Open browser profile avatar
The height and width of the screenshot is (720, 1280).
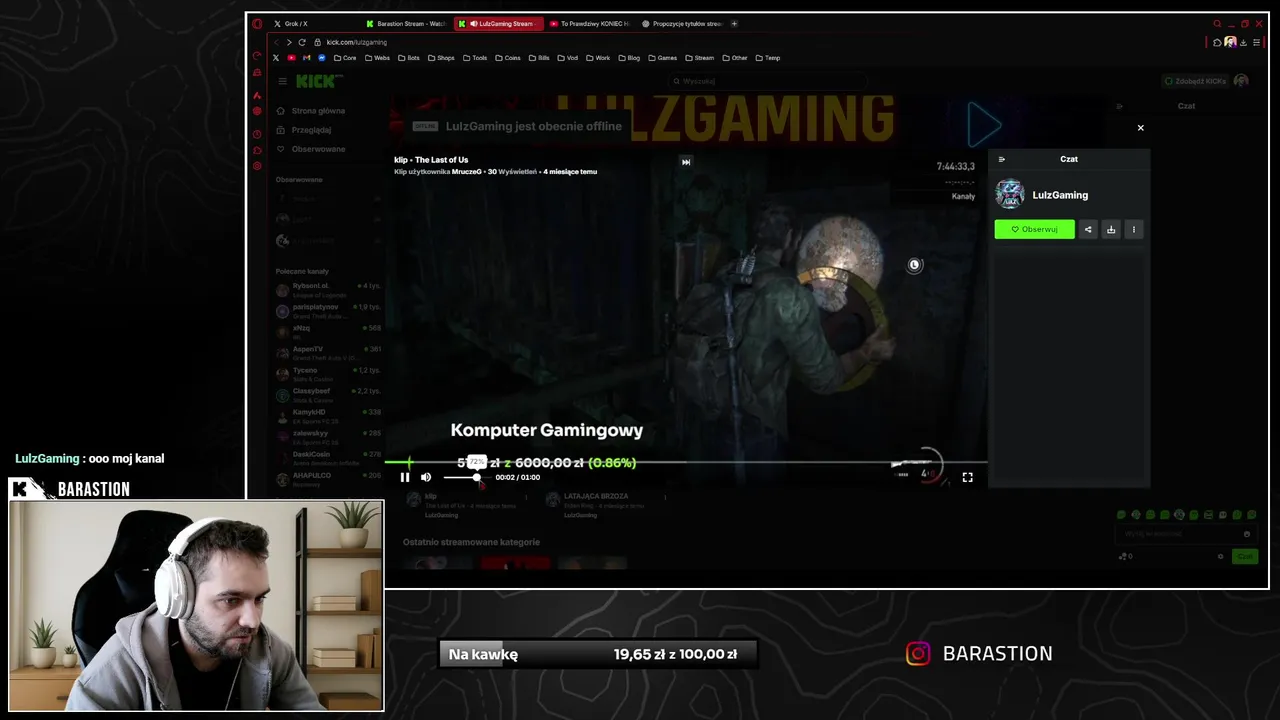click(x=1231, y=42)
